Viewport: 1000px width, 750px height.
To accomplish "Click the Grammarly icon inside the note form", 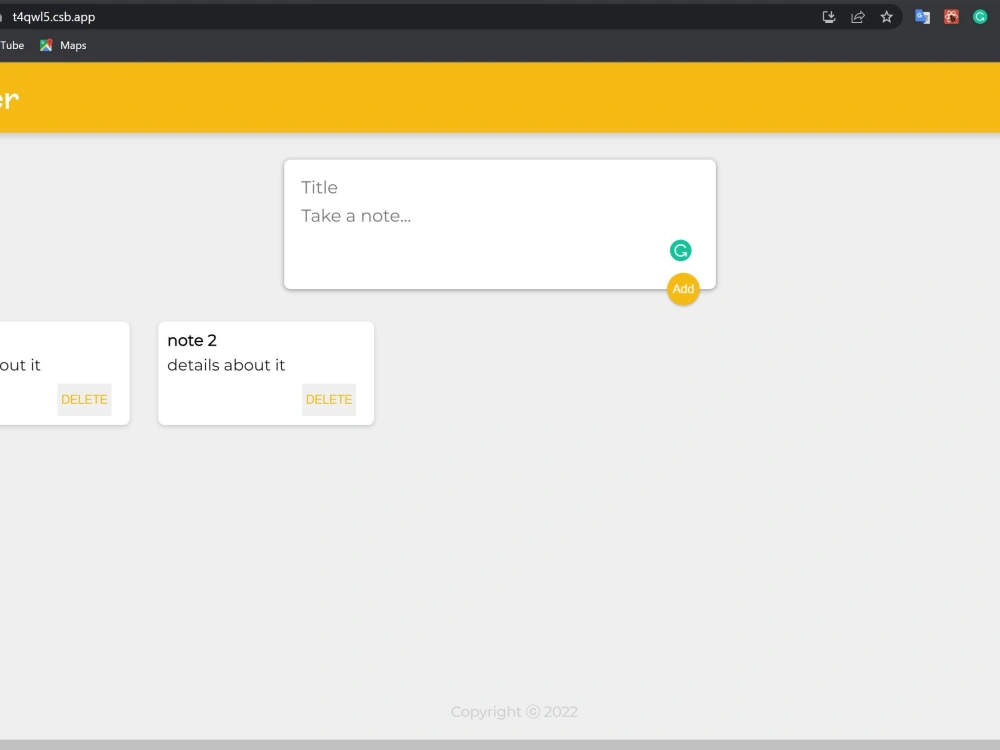I will 680,251.
